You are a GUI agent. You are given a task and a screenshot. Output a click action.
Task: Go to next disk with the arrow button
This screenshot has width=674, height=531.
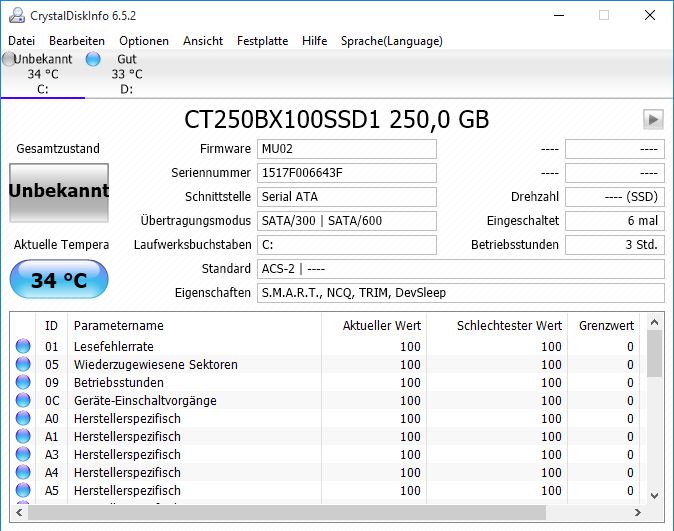pos(653,119)
